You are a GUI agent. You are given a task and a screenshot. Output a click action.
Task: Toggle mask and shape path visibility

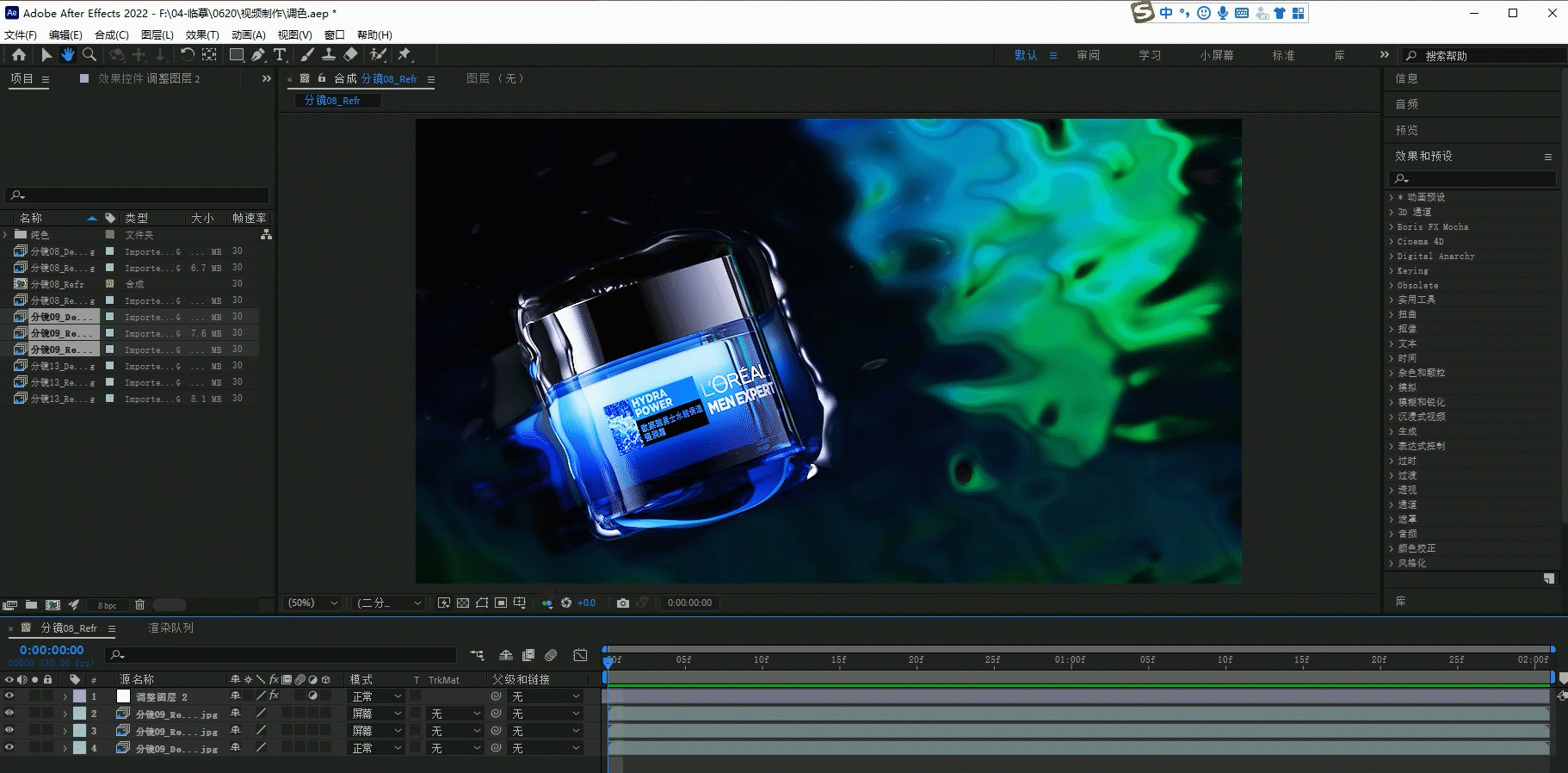[x=482, y=603]
